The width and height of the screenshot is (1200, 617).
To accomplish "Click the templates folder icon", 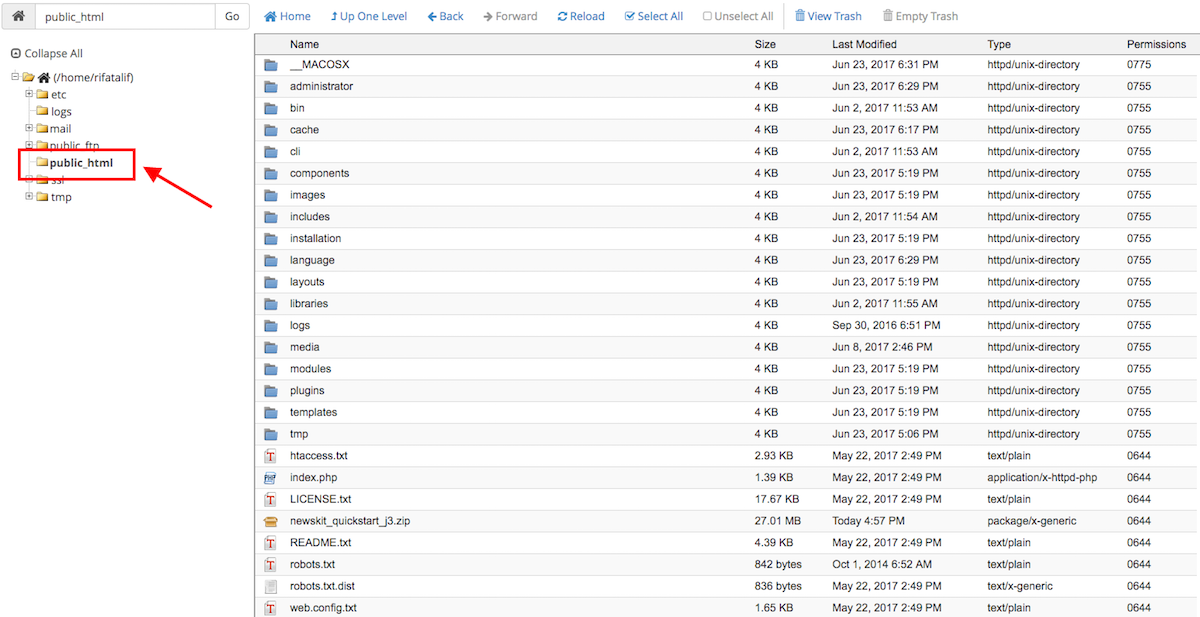I will point(270,413).
